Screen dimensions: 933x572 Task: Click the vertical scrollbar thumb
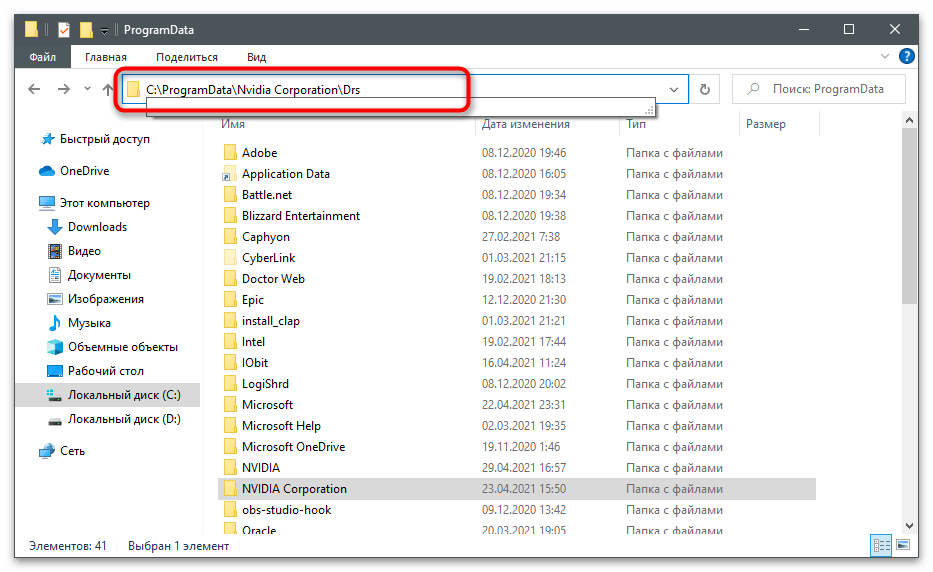(x=909, y=216)
